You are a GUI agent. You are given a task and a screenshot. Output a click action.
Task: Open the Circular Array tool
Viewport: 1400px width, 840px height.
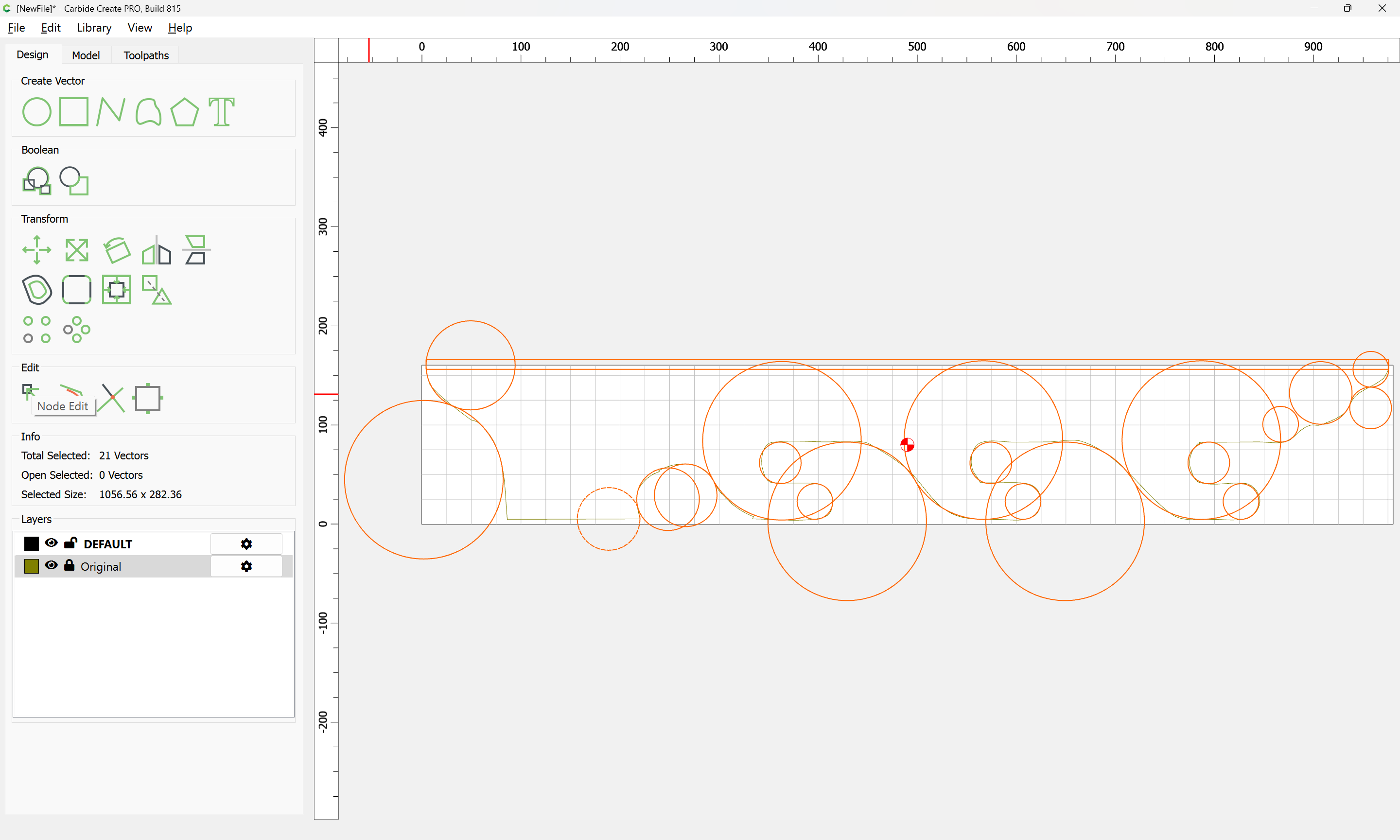[76, 330]
